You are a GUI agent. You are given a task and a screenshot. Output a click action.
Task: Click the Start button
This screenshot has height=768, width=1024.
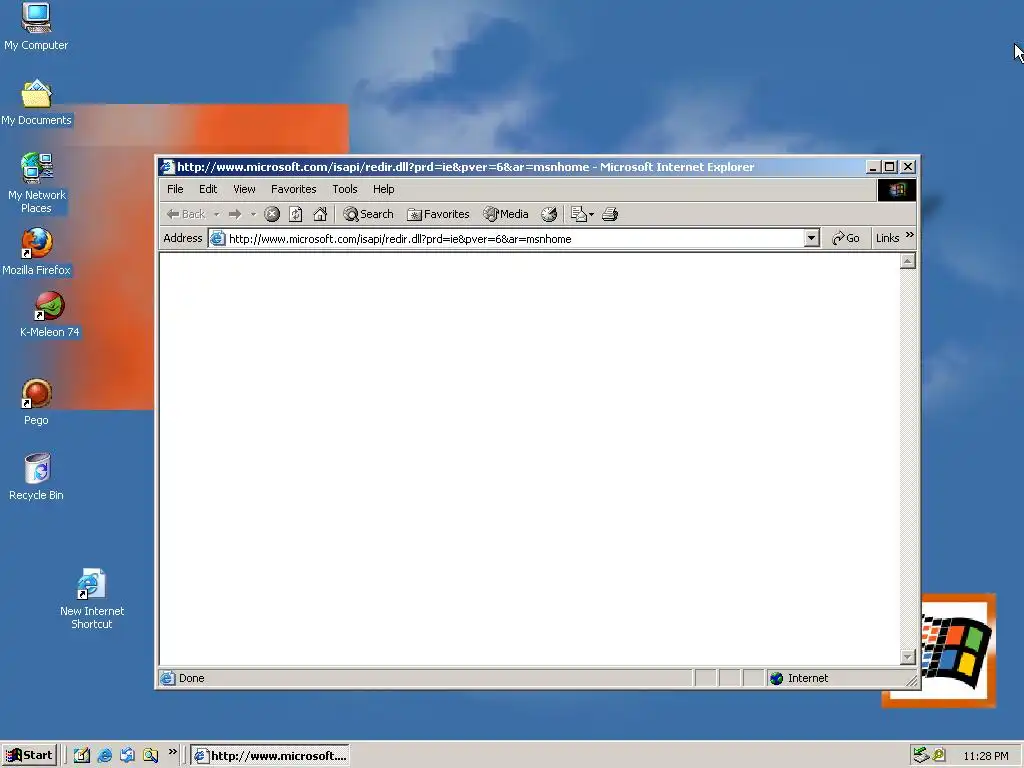[29, 756]
